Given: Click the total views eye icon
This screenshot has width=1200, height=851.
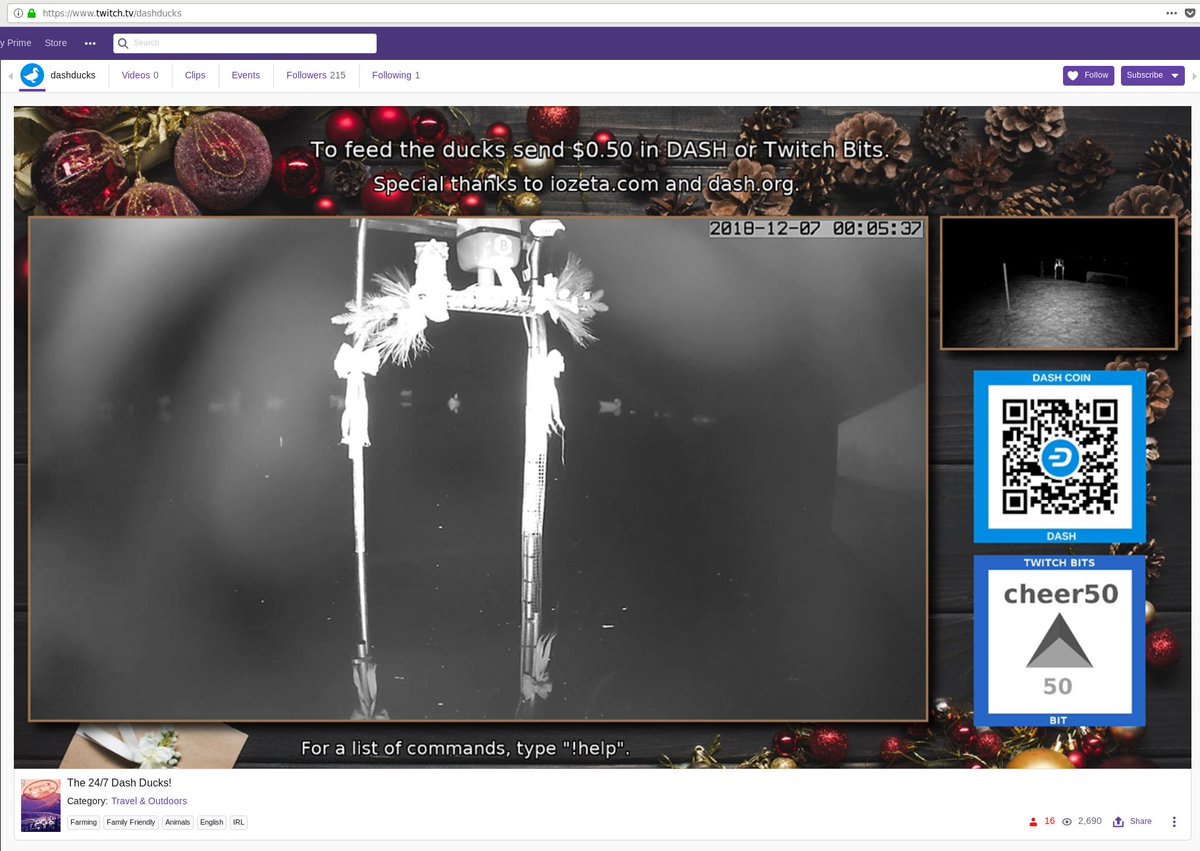Looking at the screenshot, I should tap(1067, 822).
